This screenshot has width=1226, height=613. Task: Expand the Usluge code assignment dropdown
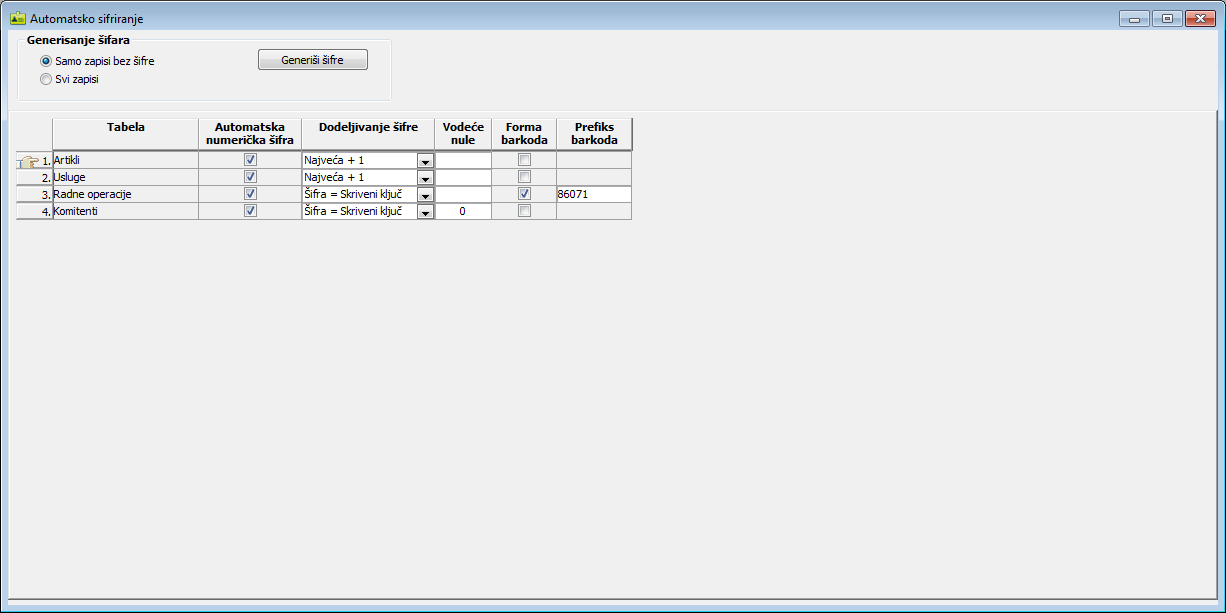(x=425, y=178)
